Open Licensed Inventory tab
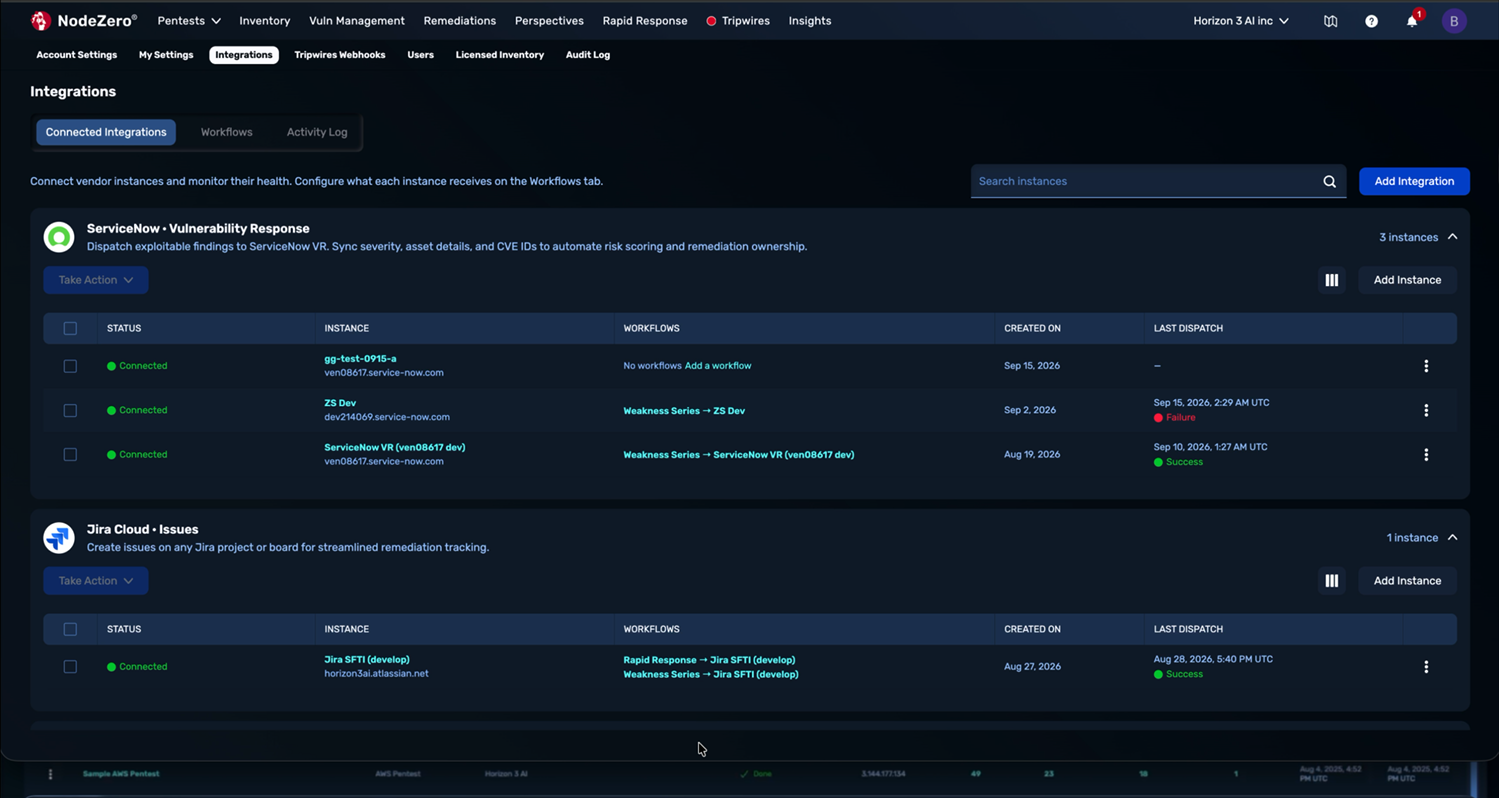Image resolution: width=1499 pixels, height=798 pixels. [500, 55]
